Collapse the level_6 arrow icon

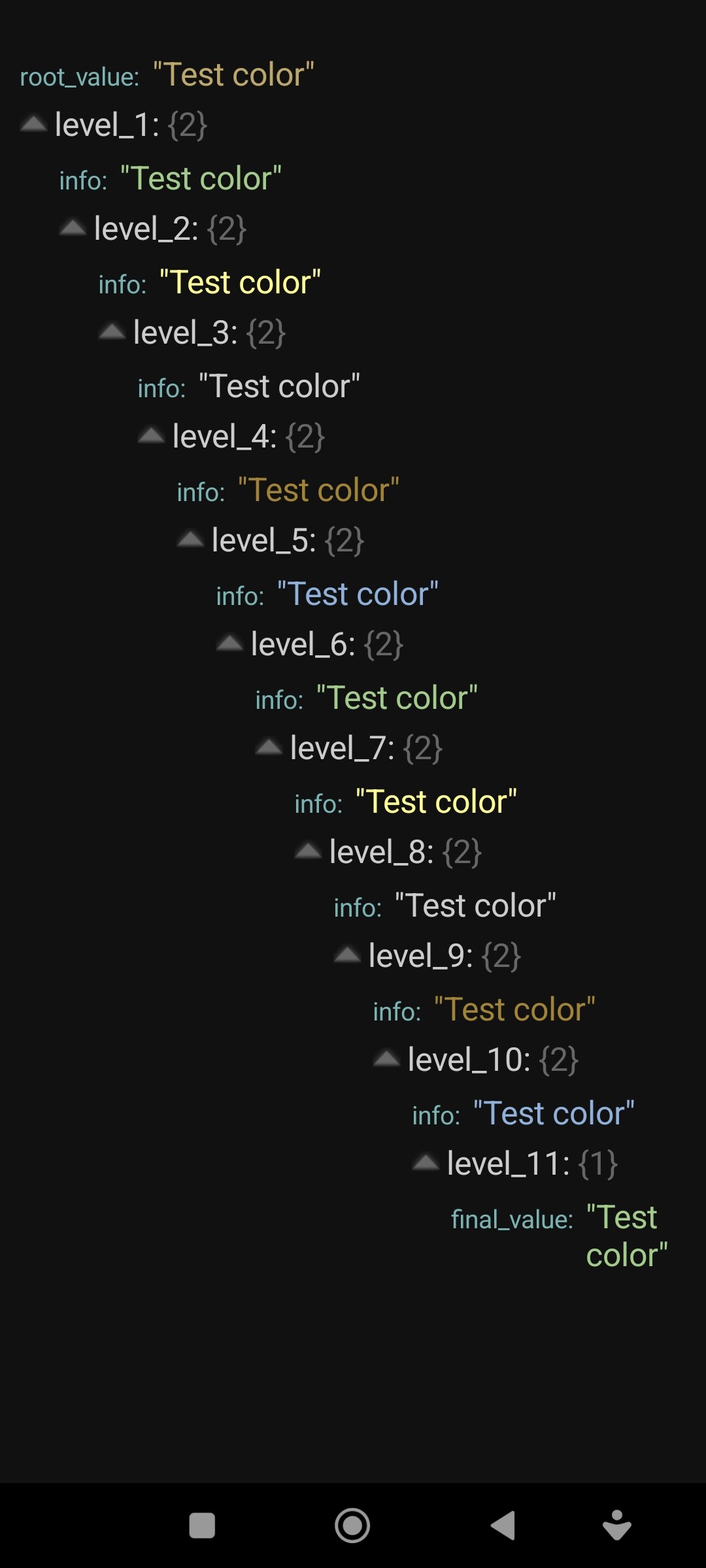[229, 643]
